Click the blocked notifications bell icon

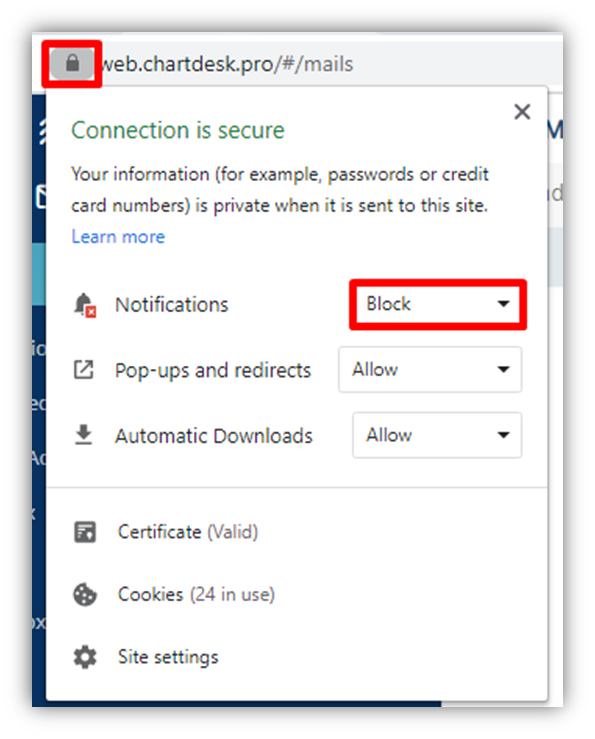pyautogui.click(x=85, y=305)
